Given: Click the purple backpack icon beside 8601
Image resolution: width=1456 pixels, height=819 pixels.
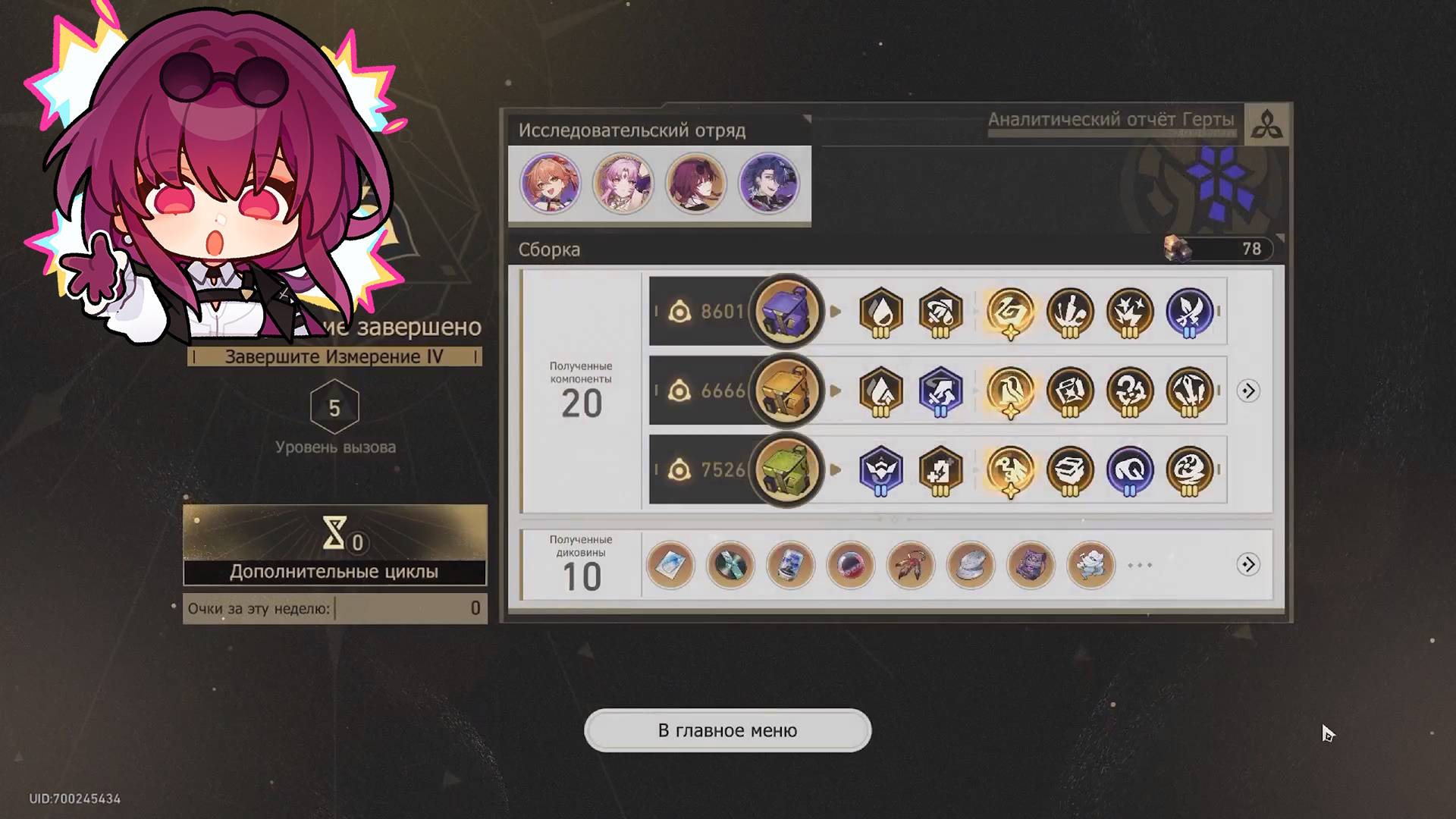Looking at the screenshot, I should pos(786,312).
